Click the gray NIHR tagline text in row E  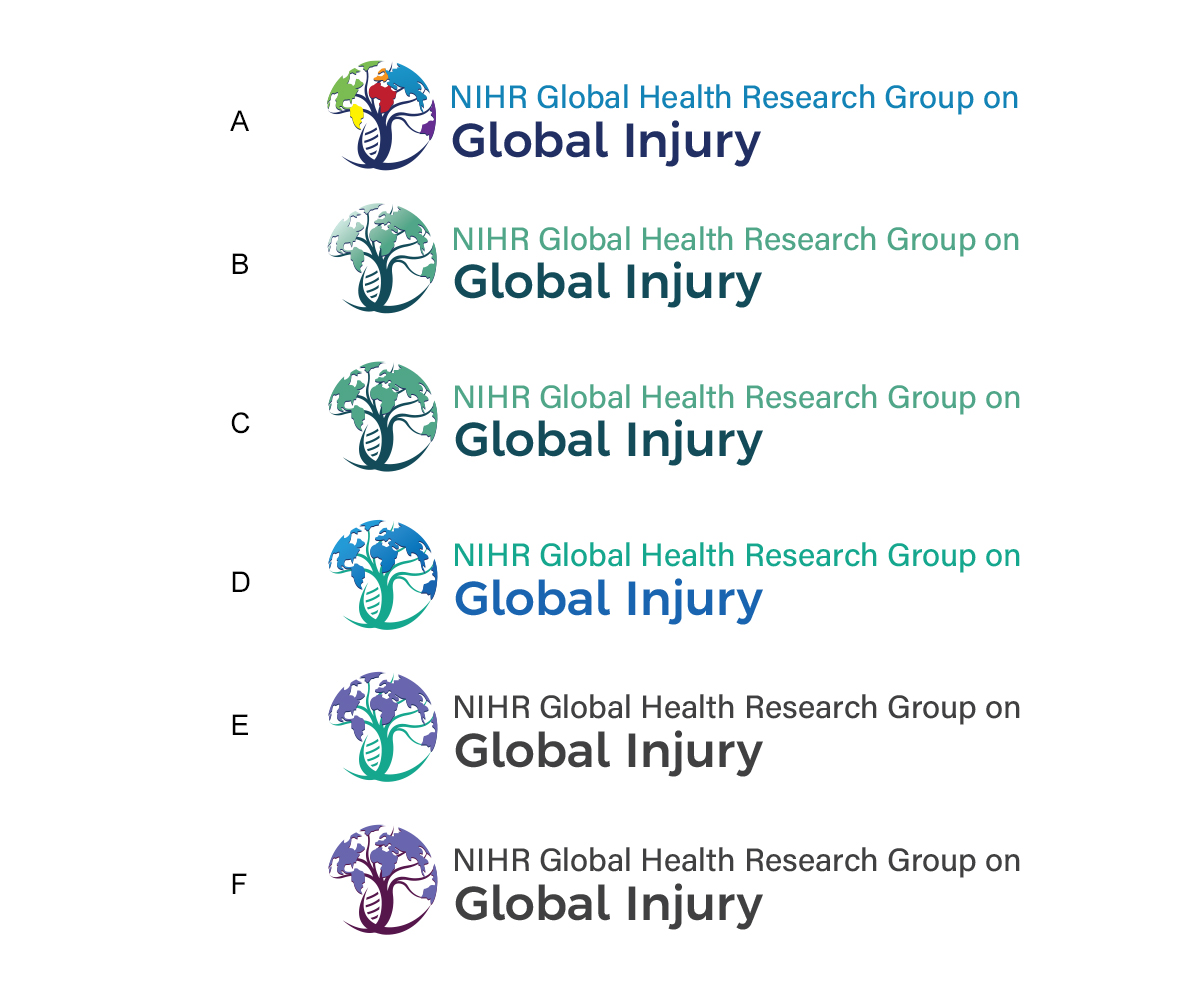(x=737, y=708)
